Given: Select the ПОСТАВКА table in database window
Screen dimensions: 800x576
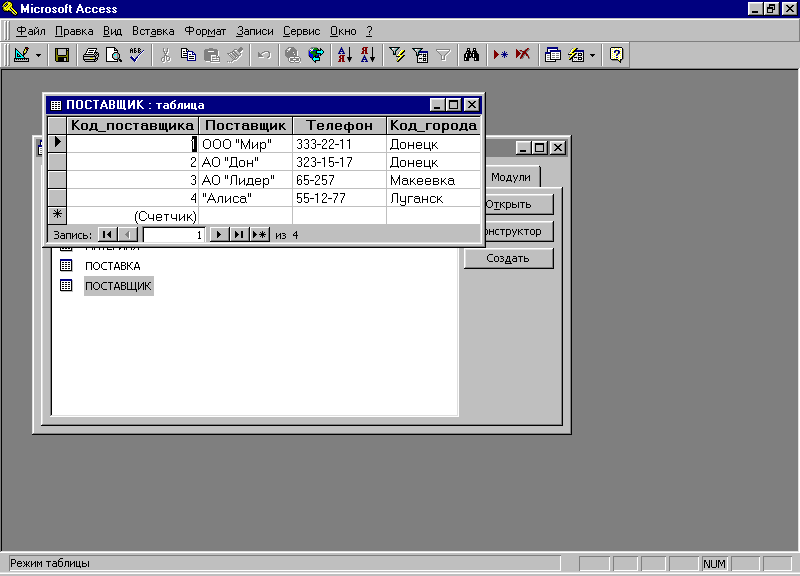Looking at the screenshot, I should click(112, 266).
